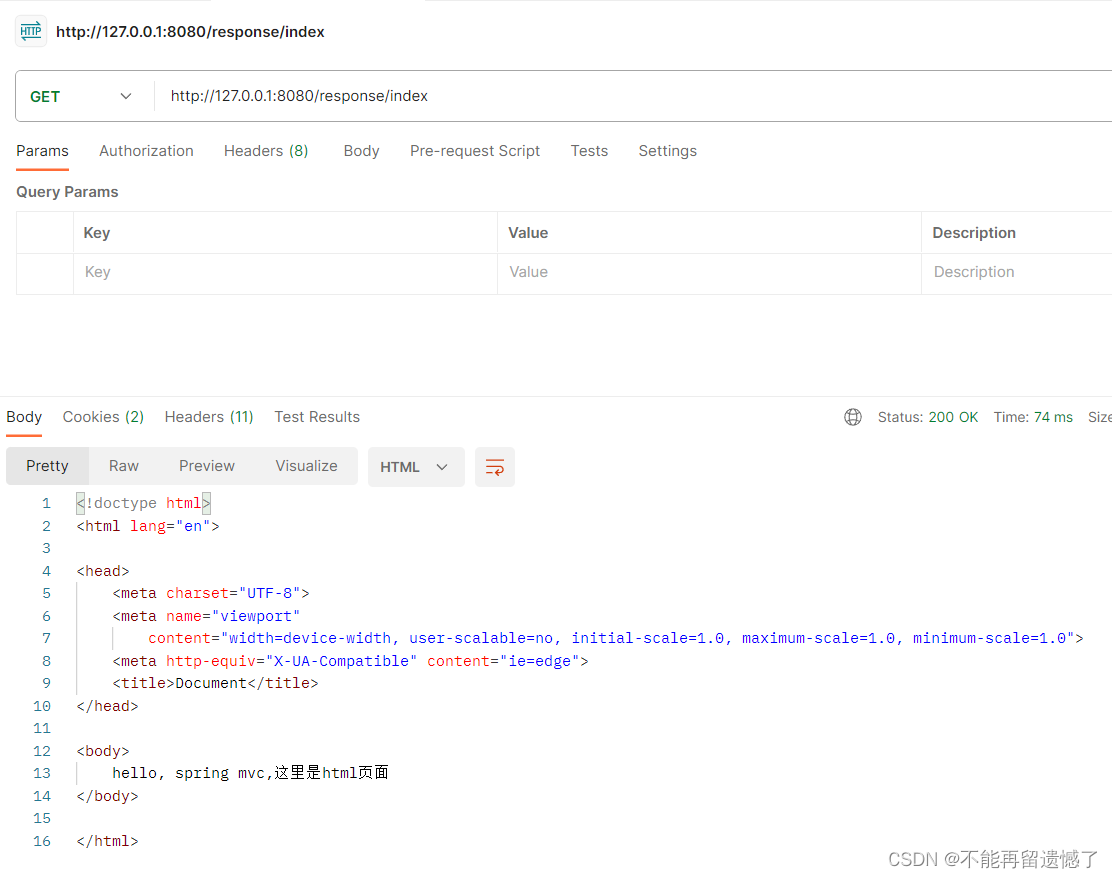The image size is (1112, 878).
Task: Click the query param Value input cell
Action: [x=709, y=273]
